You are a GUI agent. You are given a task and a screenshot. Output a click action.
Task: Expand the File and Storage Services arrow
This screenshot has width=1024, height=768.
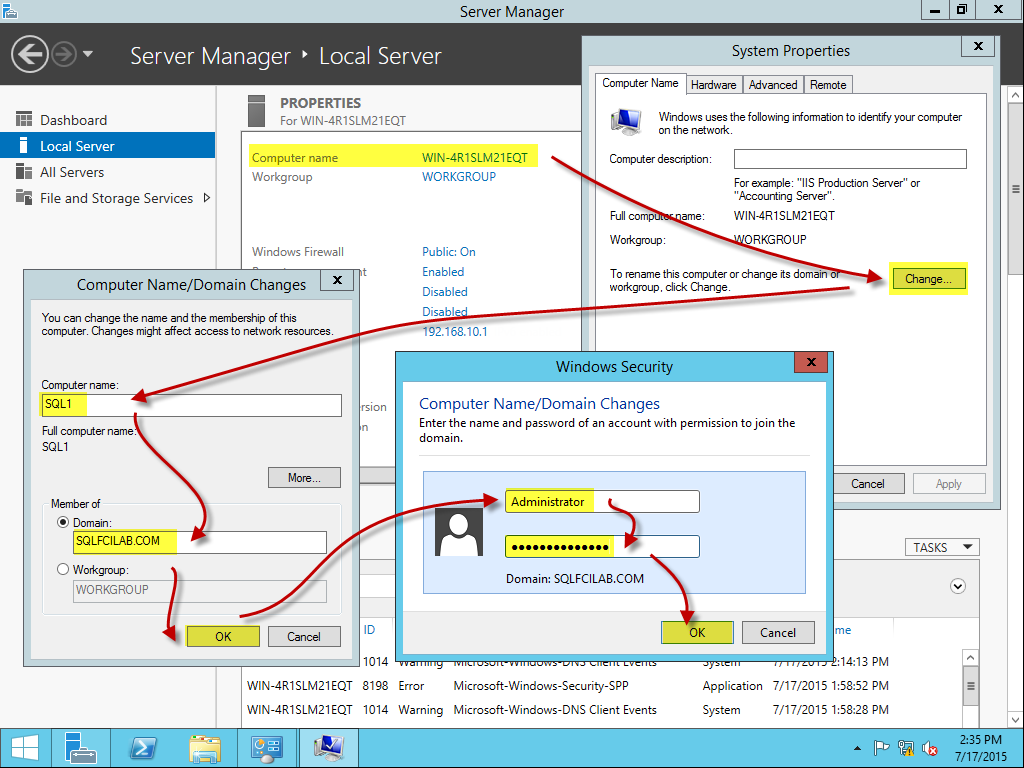(206, 198)
